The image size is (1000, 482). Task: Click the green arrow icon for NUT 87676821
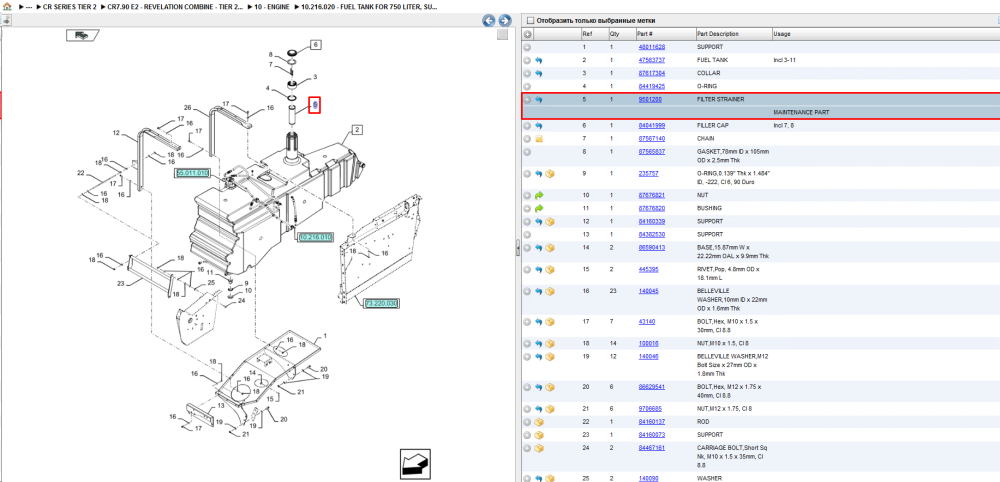pyautogui.click(x=538, y=195)
